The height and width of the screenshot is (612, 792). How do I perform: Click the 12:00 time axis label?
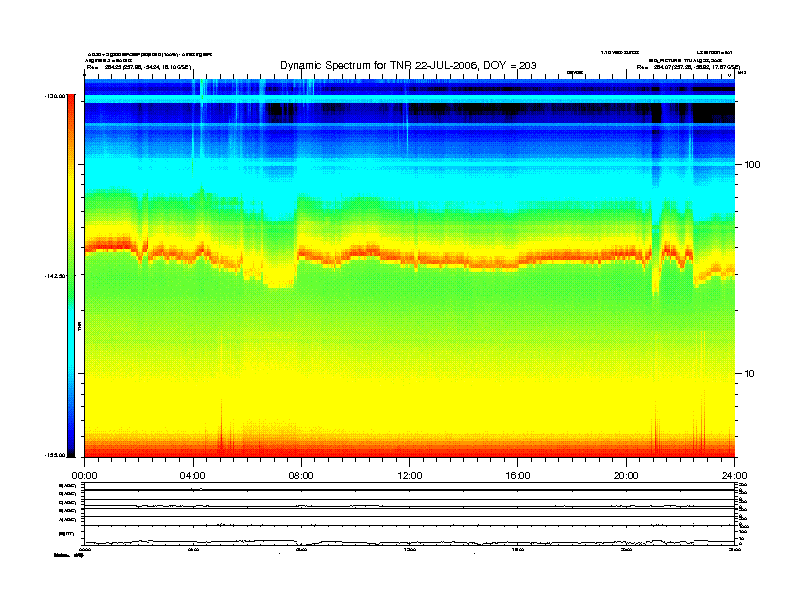410,475
